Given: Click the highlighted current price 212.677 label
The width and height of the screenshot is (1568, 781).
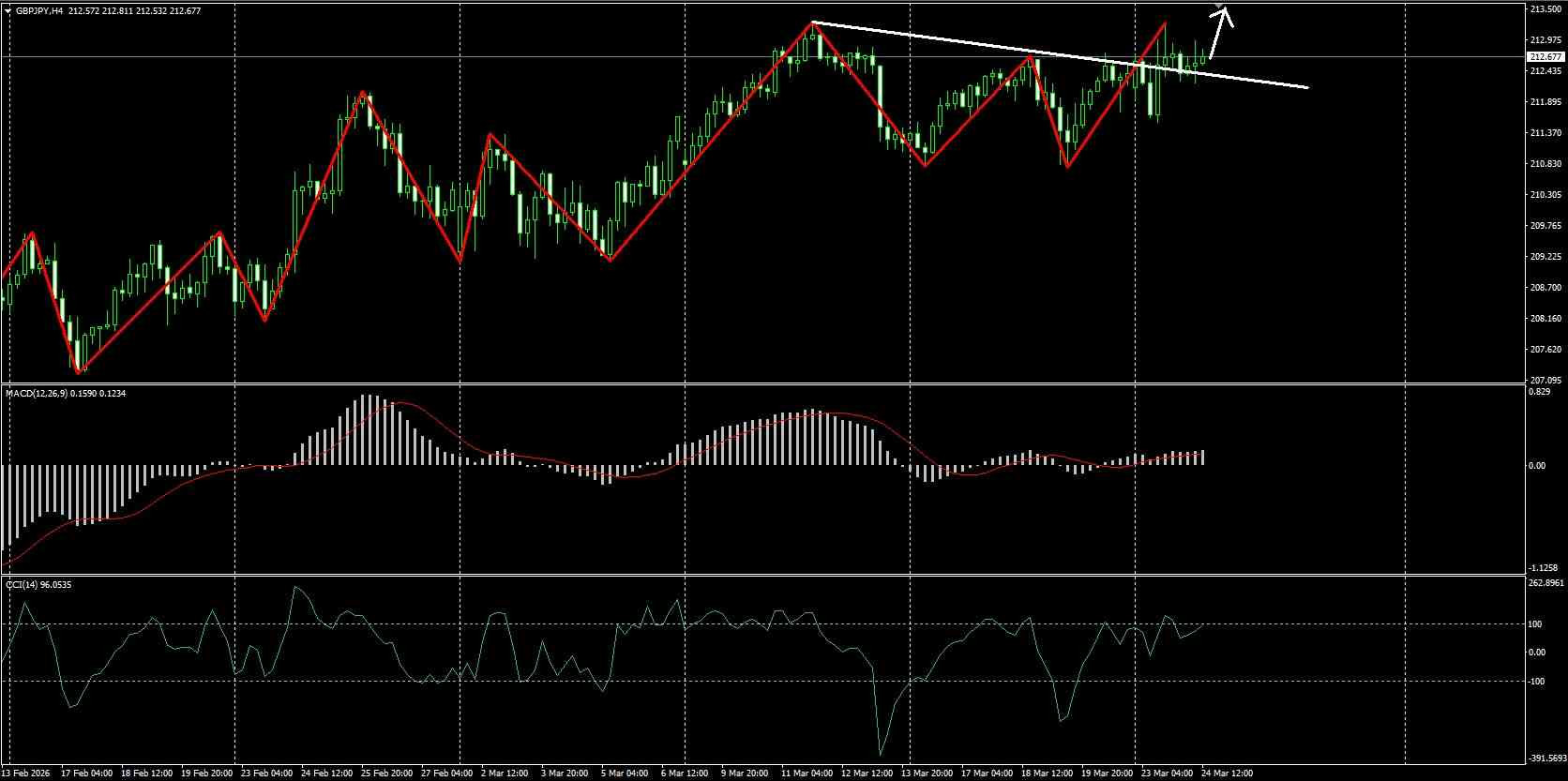Looking at the screenshot, I should click(1546, 56).
